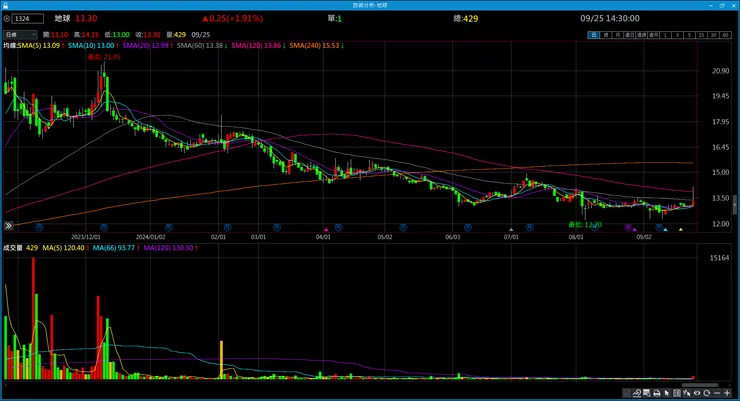Click the plus zoom-in icon
The height and width of the screenshot is (401, 740).
(x=727, y=393)
